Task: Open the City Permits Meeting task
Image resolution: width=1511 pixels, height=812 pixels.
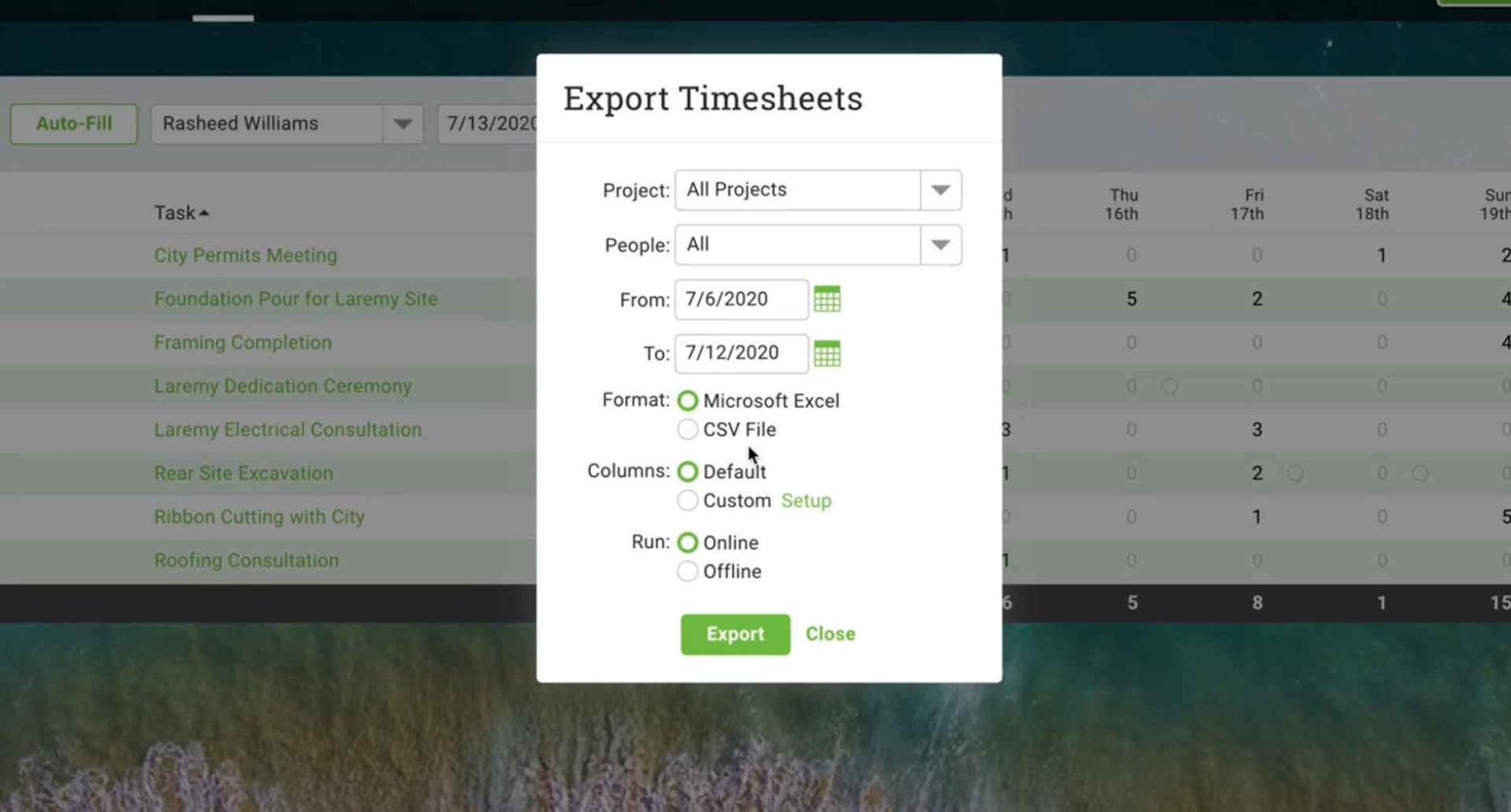Action: pos(246,255)
